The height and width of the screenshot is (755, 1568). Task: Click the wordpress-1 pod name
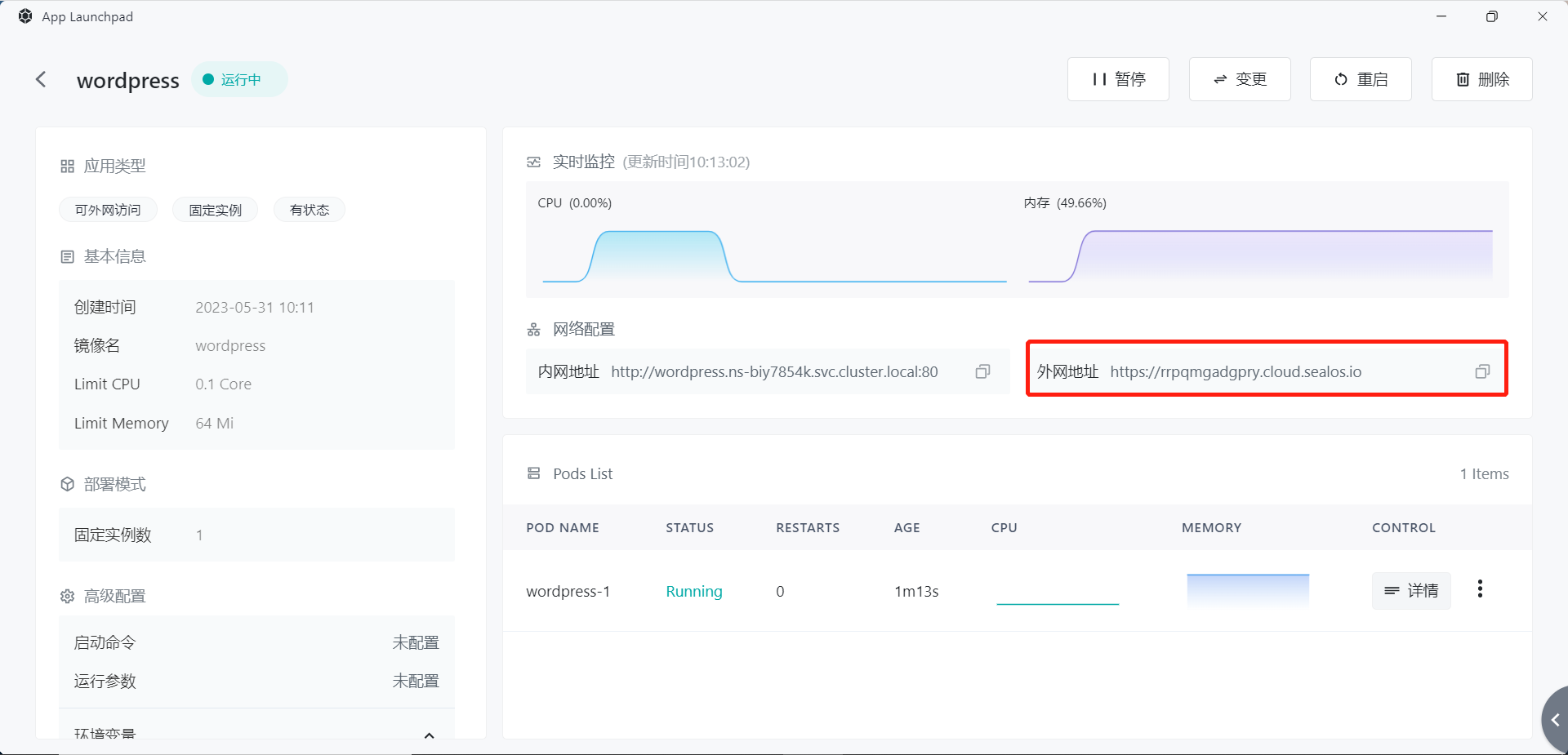[568, 591]
